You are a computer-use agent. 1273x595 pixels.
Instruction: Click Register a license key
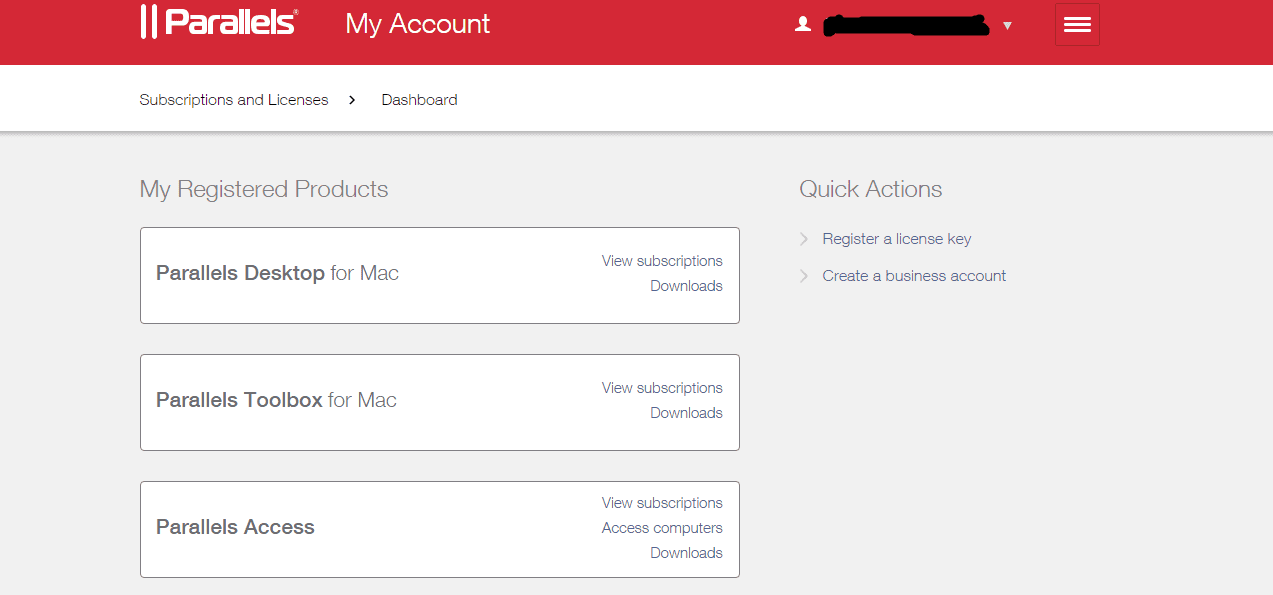[897, 239]
